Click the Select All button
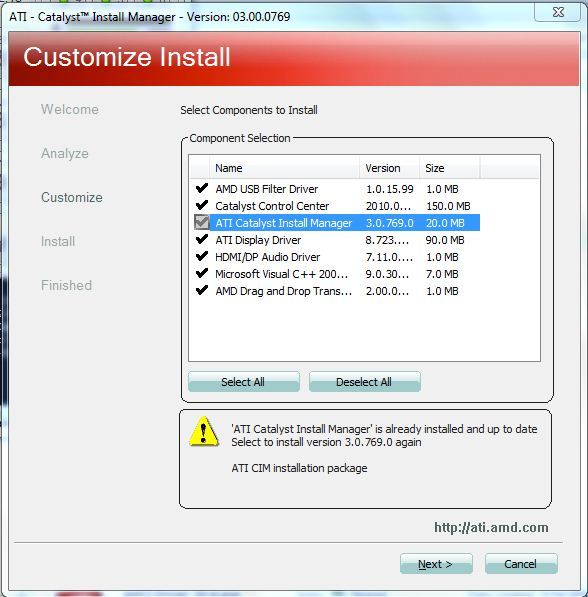Viewport: 588px width, 597px height. tap(244, 382)
